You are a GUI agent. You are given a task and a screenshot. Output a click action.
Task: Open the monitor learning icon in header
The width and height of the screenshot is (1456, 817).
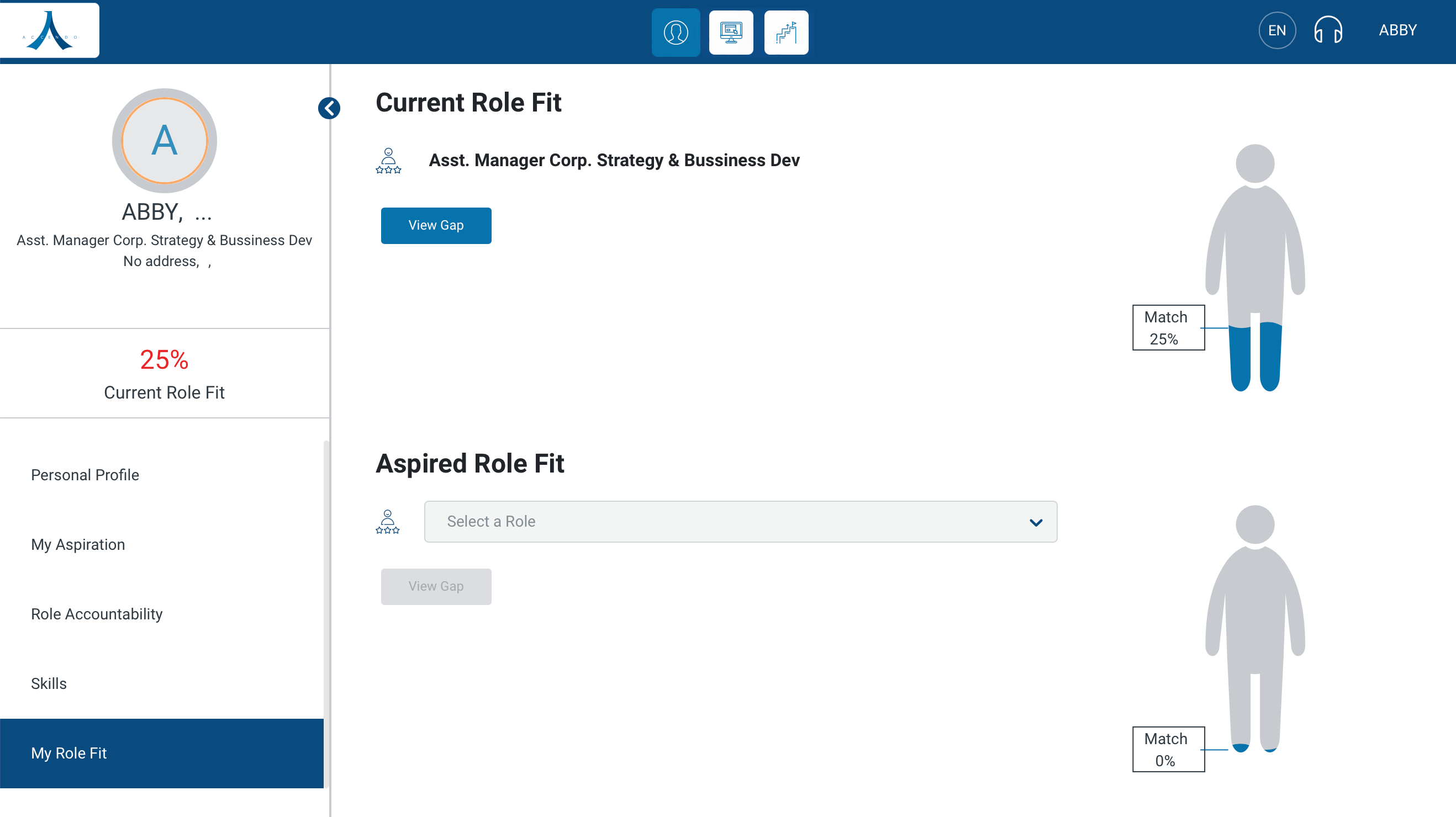pos(731,32)
